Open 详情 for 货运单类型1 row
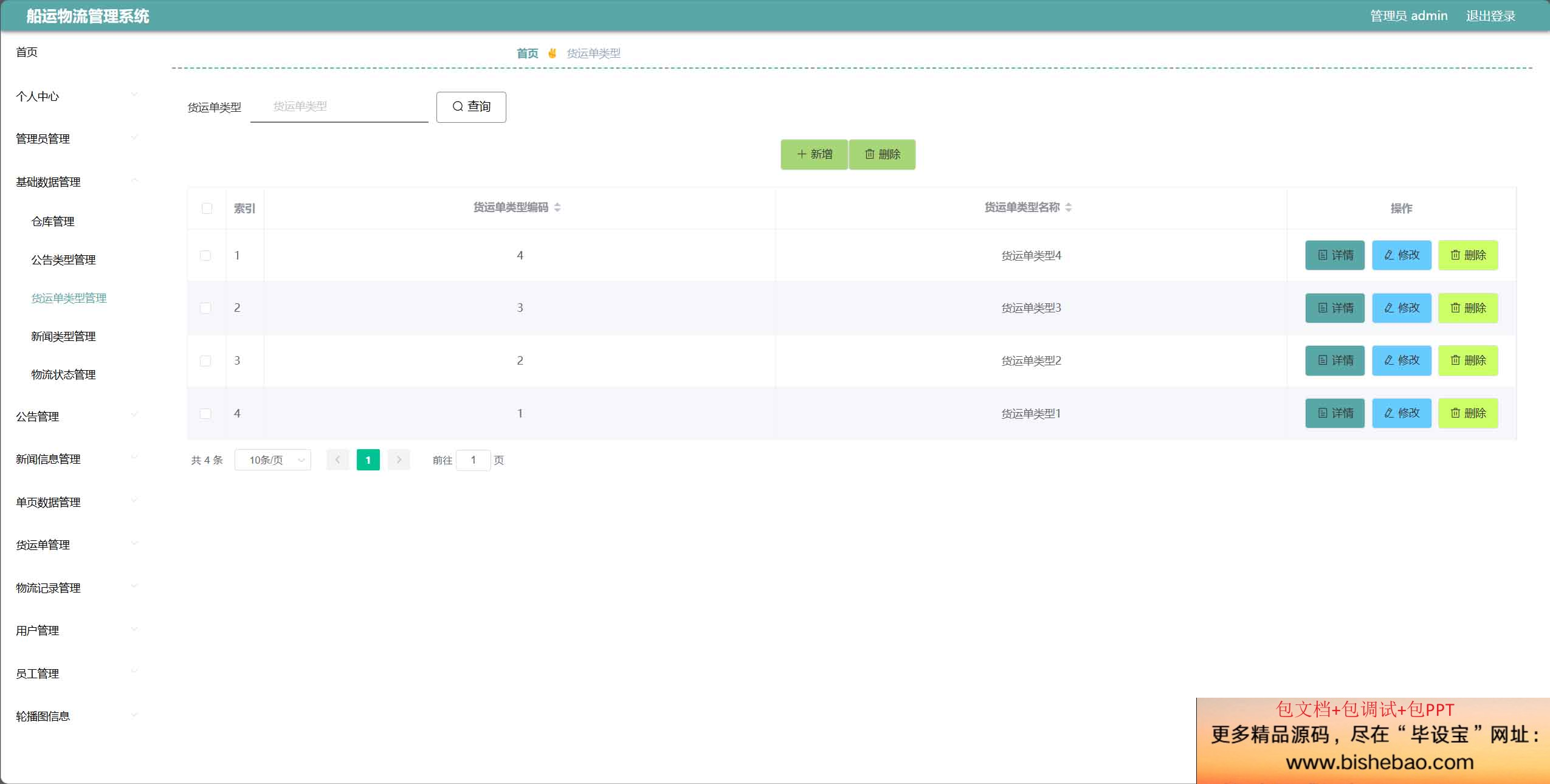The height and width of the screenshot is (784, 1550). (1335, 413)
